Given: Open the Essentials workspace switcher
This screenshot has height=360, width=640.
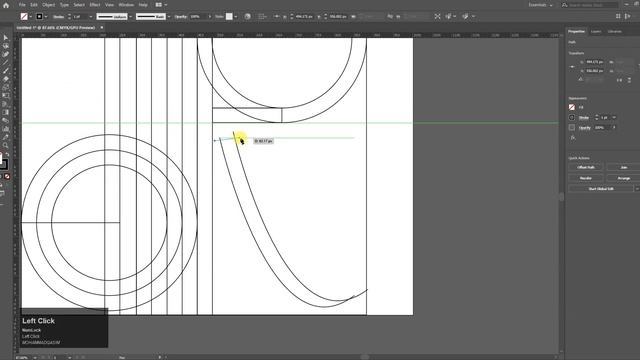Looking at the screenshot, I should [x=540, y=5].
